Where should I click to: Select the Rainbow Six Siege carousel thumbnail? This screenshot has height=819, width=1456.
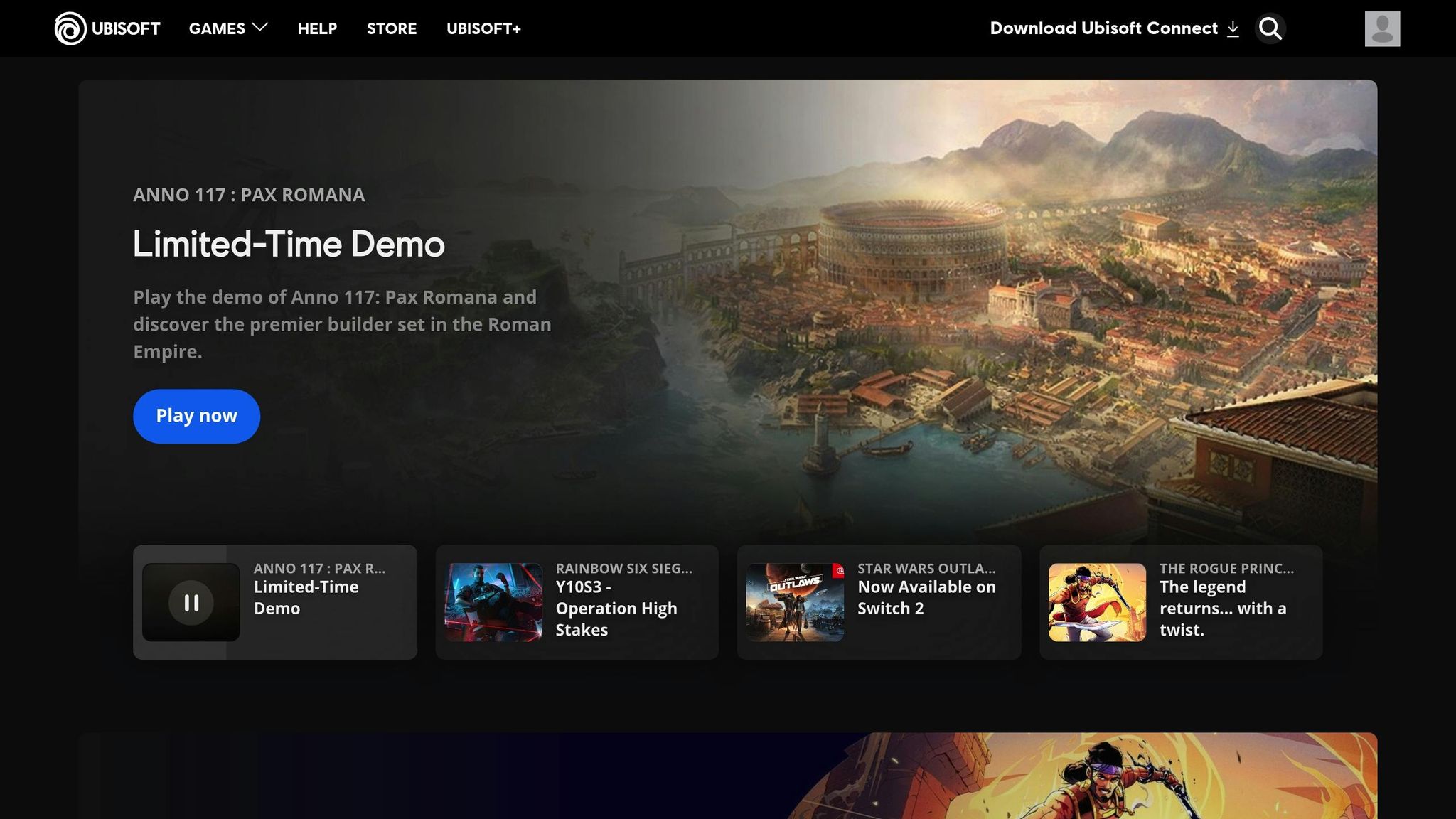tap(493, 602)
